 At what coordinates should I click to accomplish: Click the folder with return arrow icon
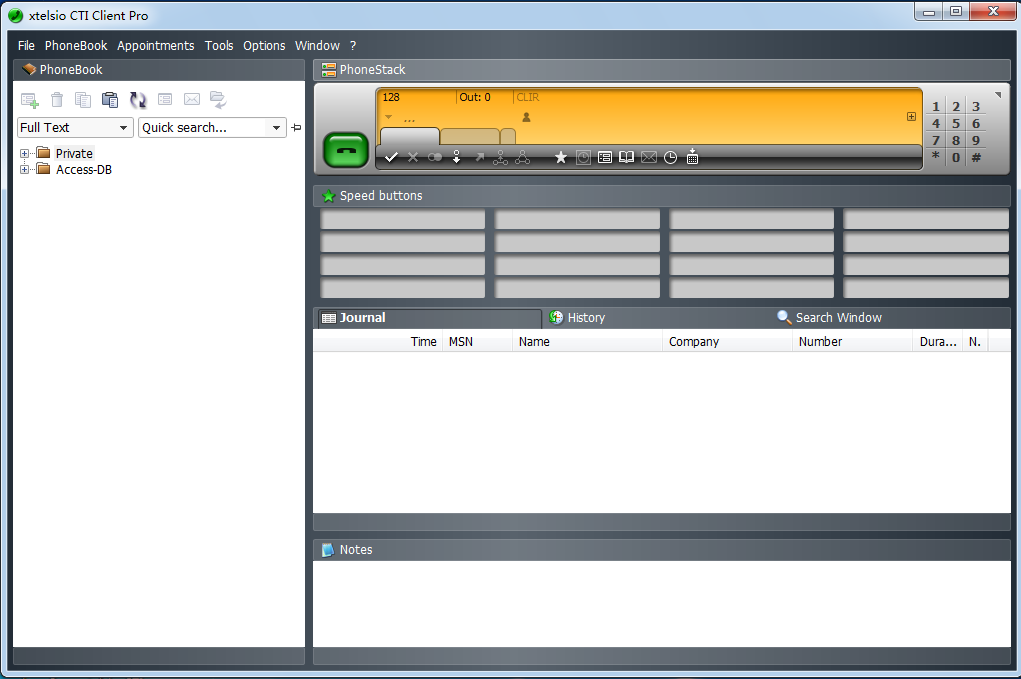(218, 100)
